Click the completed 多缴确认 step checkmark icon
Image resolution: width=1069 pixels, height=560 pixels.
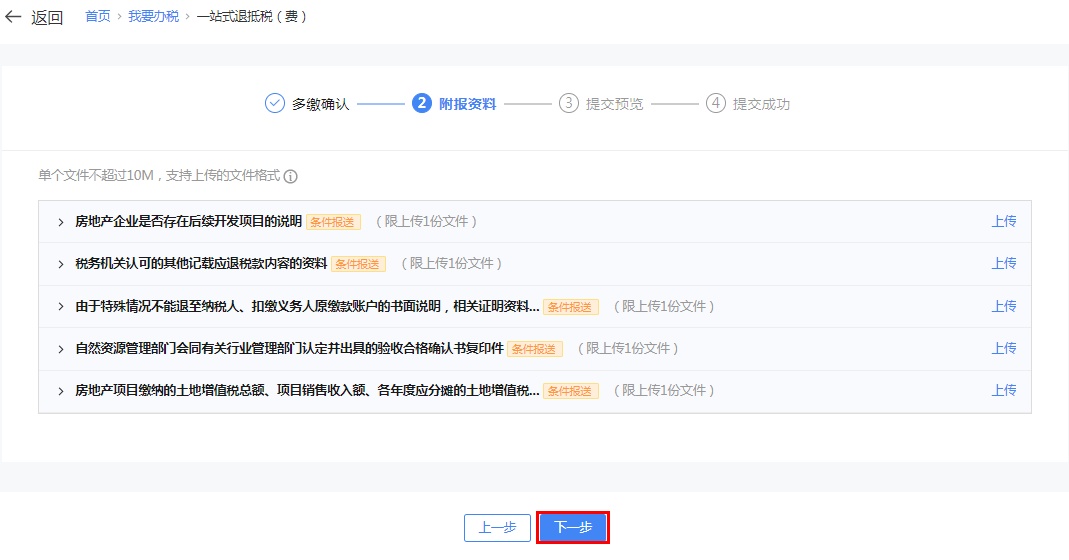(275, 104)
